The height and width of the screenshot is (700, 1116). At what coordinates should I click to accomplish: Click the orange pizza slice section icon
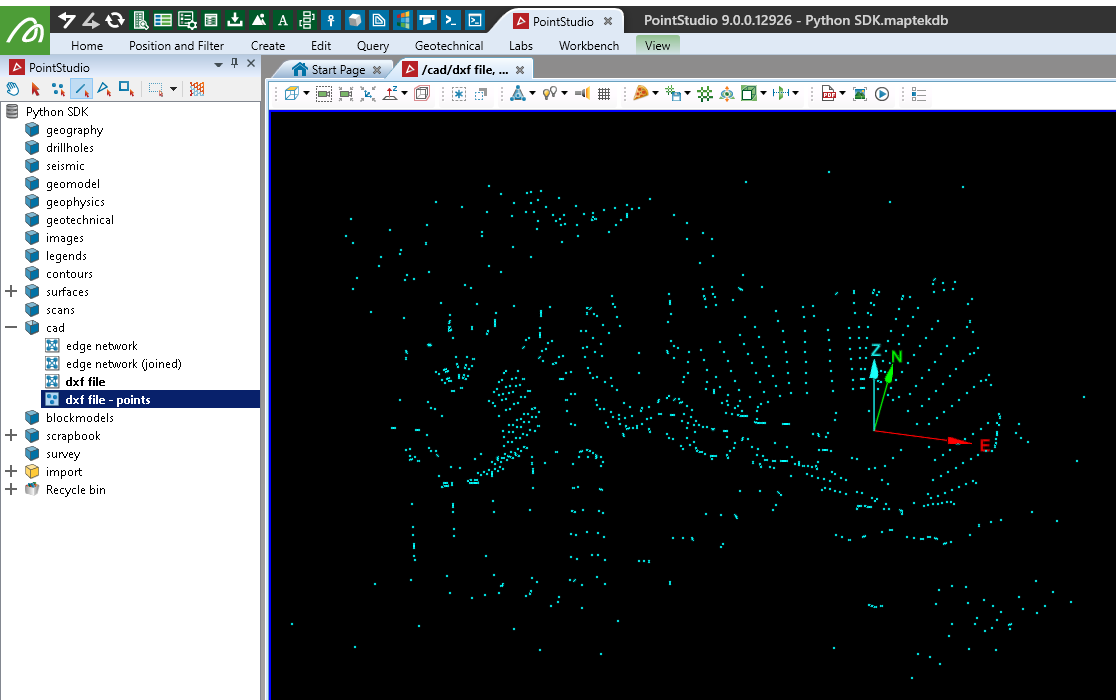tap(641, 94)
